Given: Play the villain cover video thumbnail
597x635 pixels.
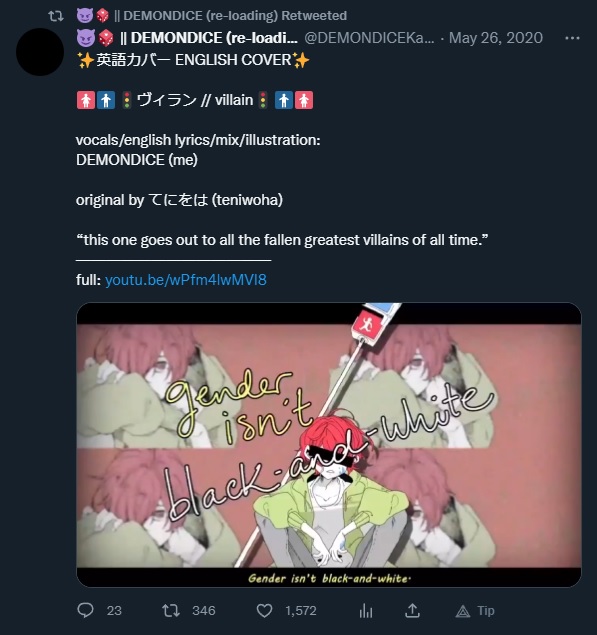Looking at the screenshot, I should [329, 445].
